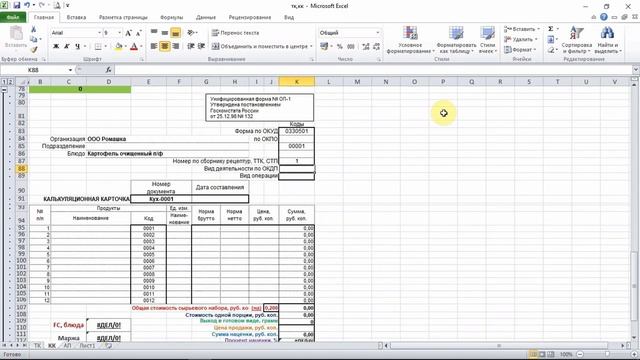The height and width of the screenshot is (360, 640).
Task: Open Форматировать как таблицу gallery
Action: 456,40
